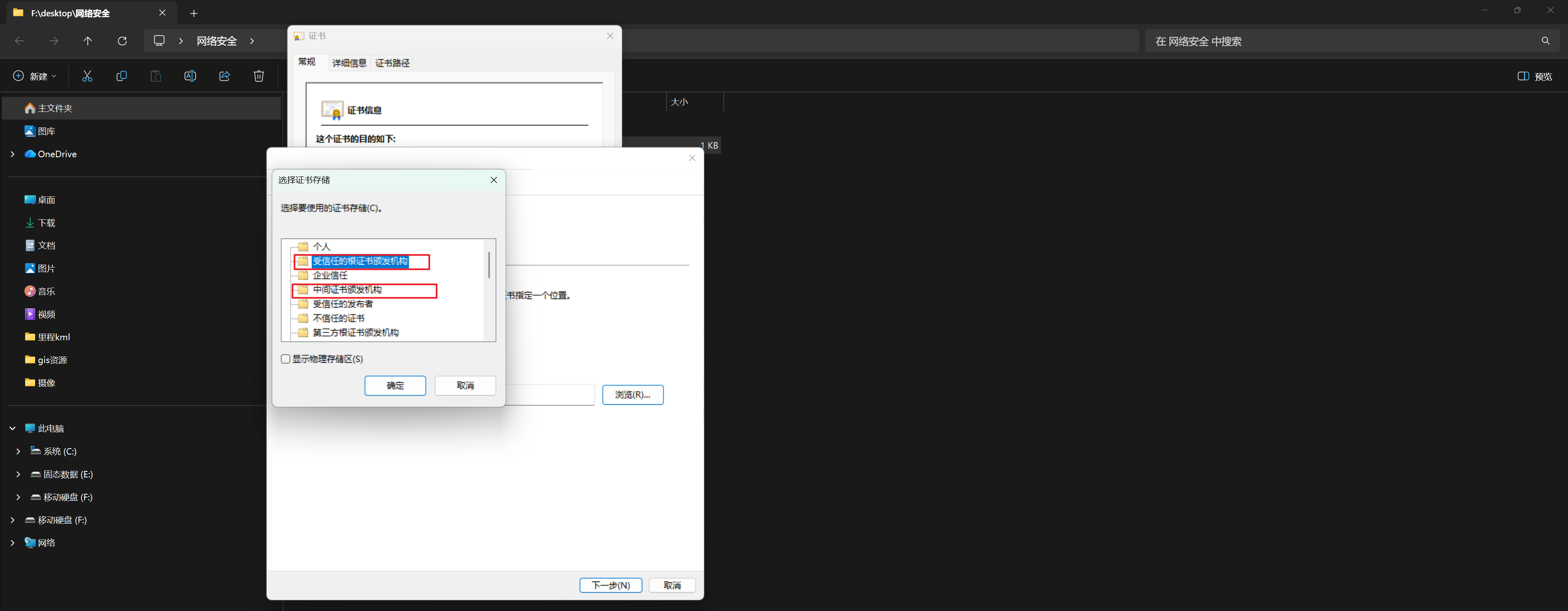
Task: Click the Copy icon in Explorer toolbar
Action: click(122, 76)
